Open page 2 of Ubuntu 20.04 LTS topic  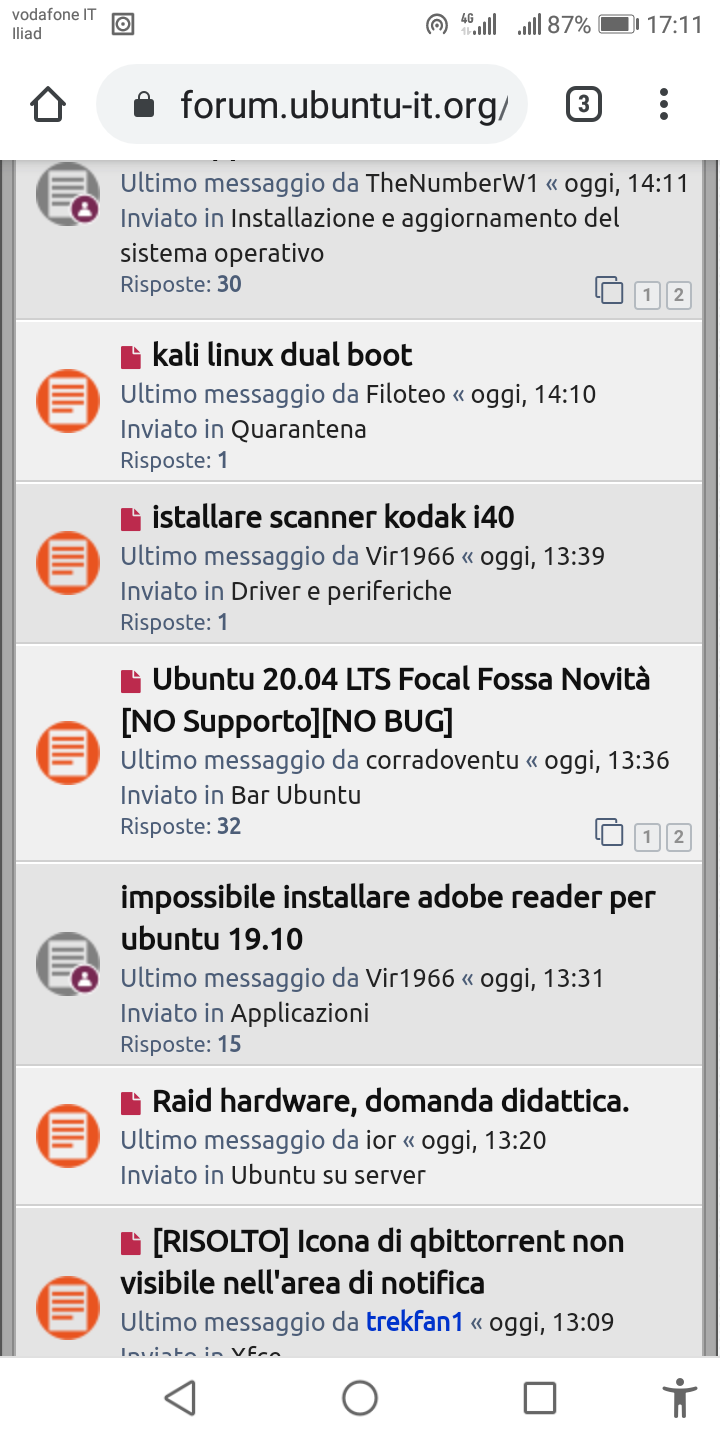[x=679, y=837]
